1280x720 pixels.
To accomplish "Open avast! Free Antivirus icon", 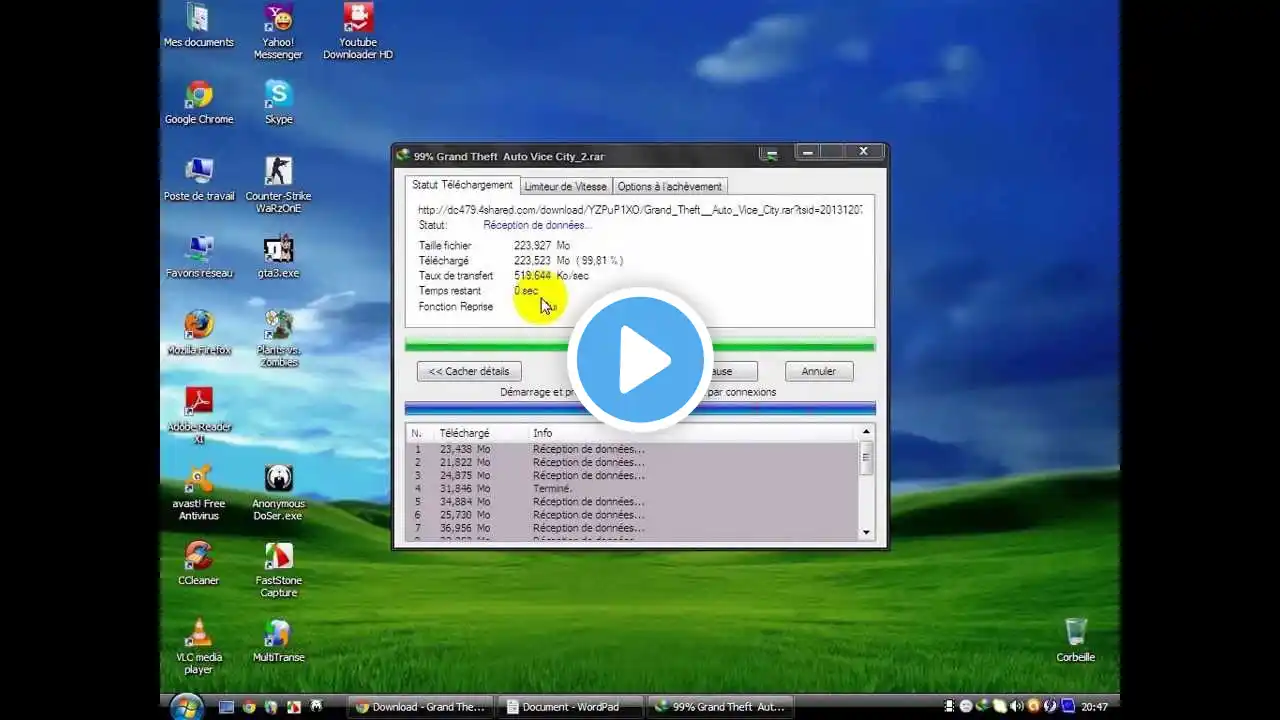I will click(x=198, y=493).
